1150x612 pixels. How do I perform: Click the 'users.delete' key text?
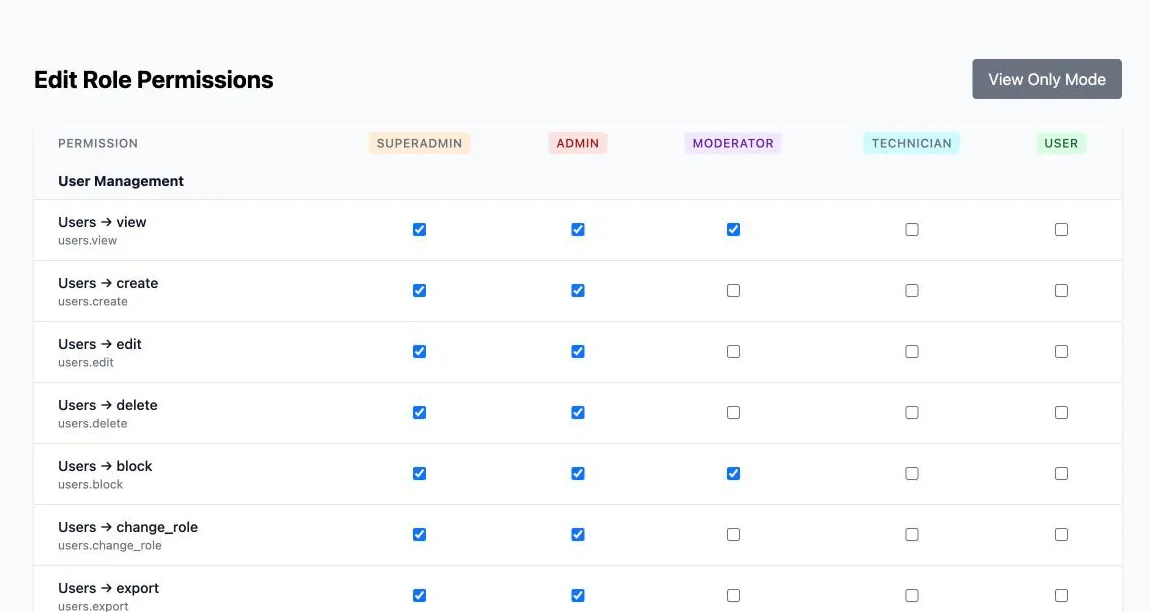pyautogui.click(x=92, y=423)
